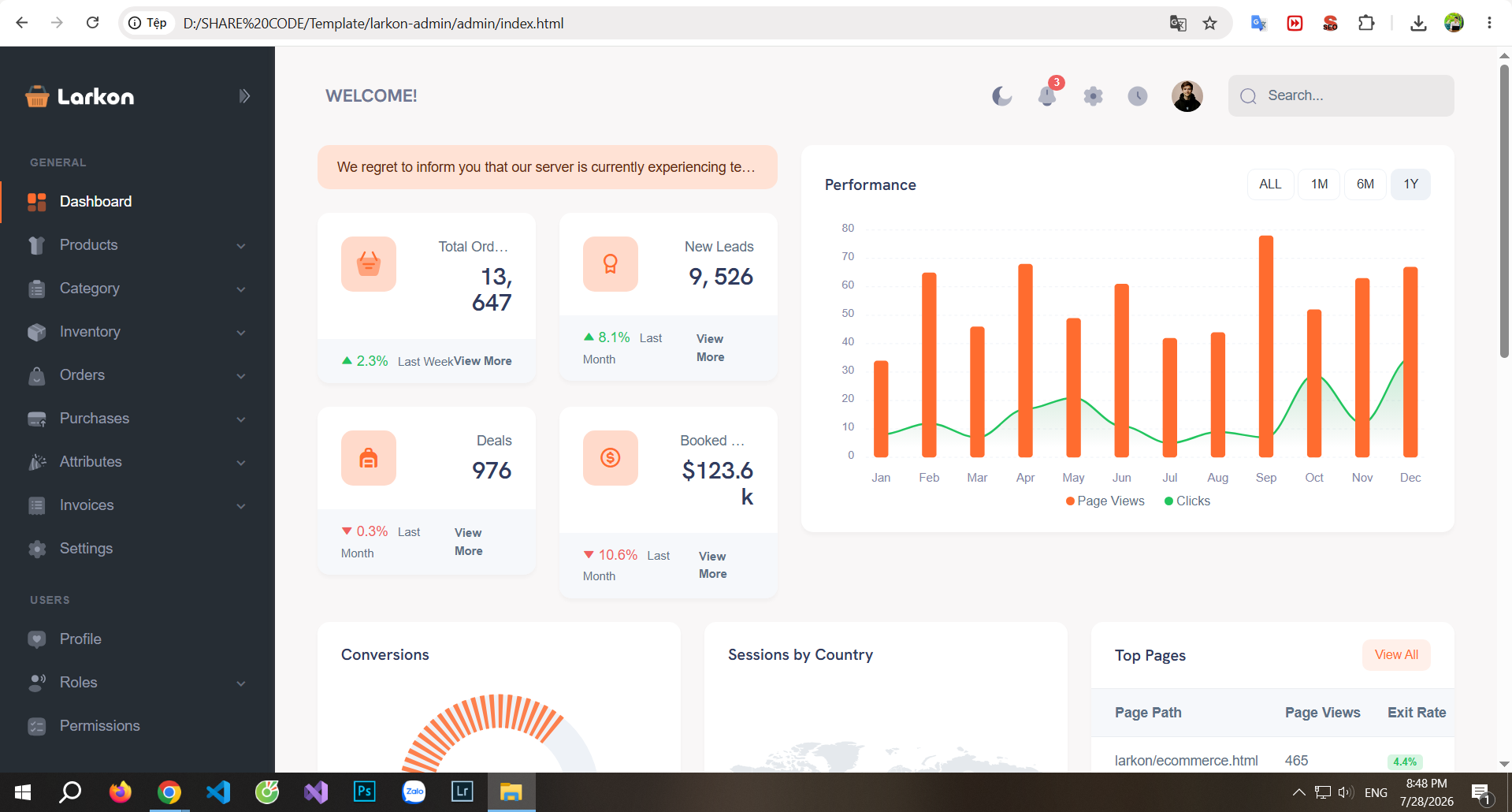Select the 1M performance range
Screen dimensions: 1512x812
click(x=1319, y=184)
